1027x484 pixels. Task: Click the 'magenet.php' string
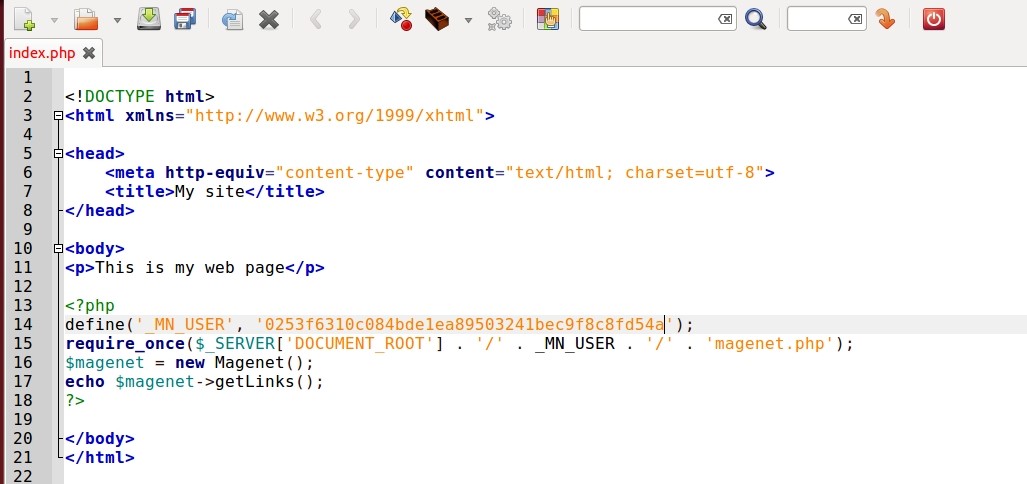point(770,344)
